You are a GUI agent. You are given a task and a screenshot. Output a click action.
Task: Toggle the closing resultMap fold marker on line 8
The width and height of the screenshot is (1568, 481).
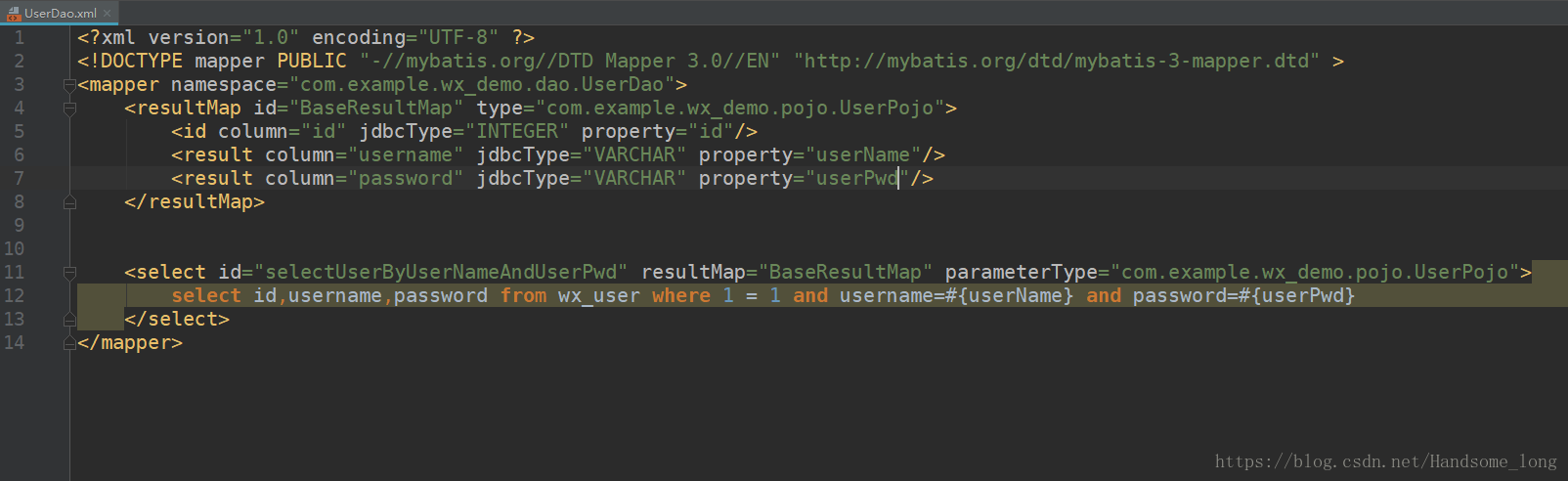69,202
